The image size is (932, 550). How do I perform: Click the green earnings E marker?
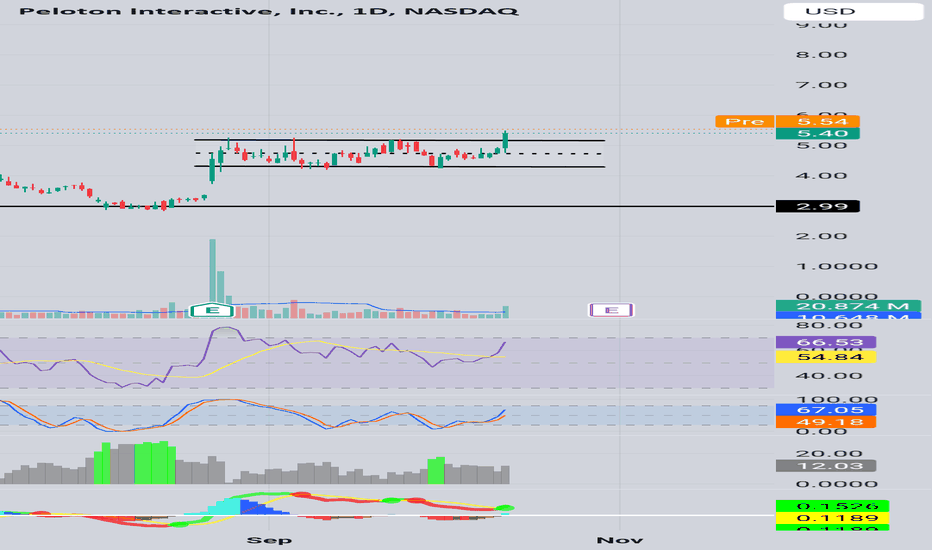212,310
